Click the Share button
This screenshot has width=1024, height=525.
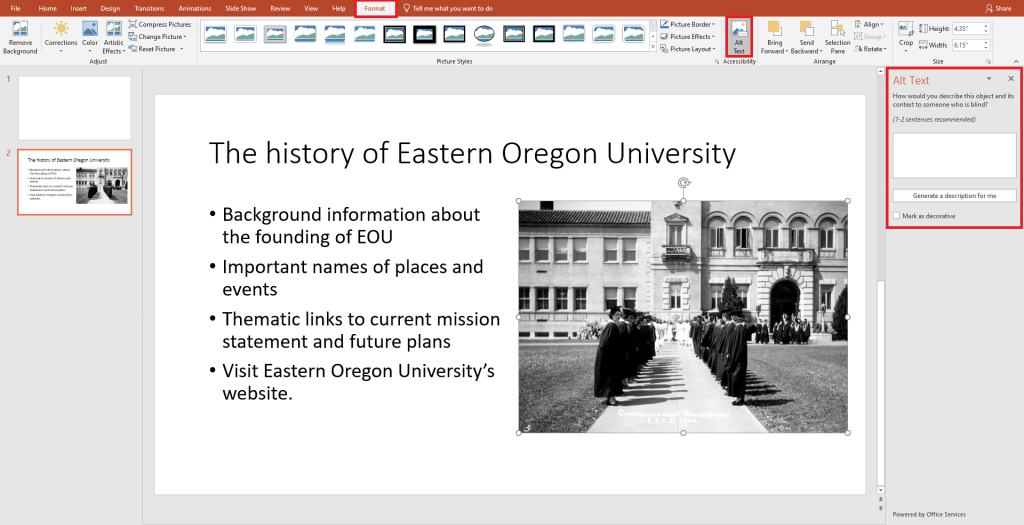click(997, 8)
